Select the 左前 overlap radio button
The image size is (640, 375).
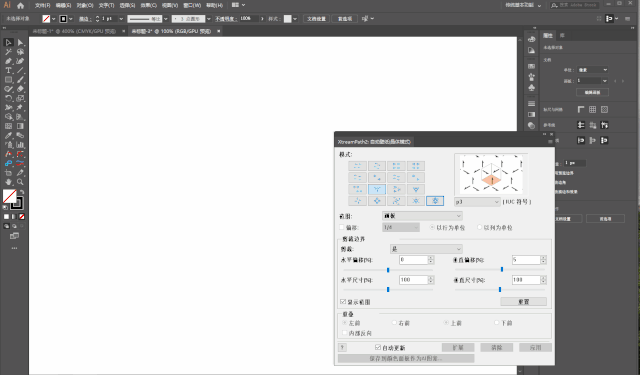[x=345, y=322]
